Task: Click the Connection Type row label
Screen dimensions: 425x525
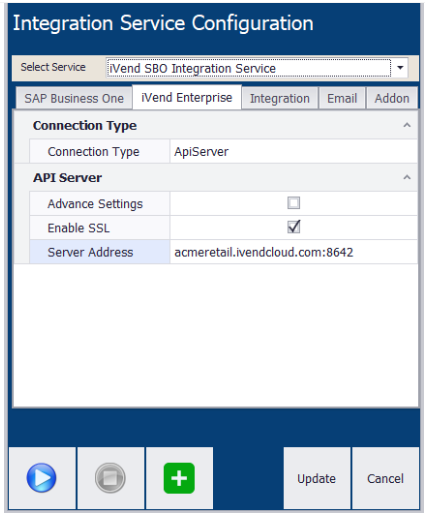Action: click(x=100, y=152)
